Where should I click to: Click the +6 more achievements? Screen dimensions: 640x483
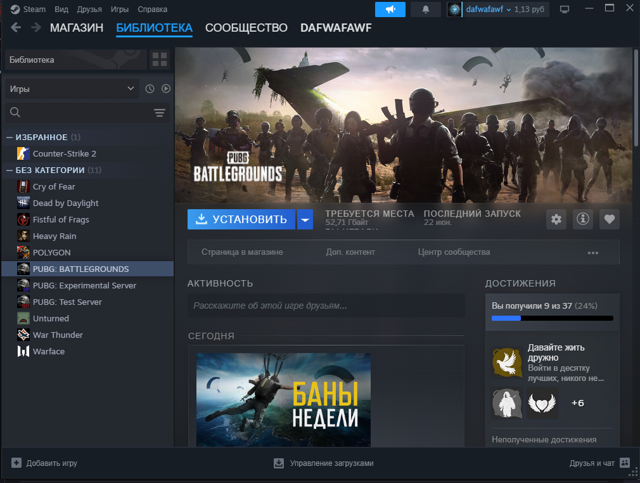click(578, 403)
